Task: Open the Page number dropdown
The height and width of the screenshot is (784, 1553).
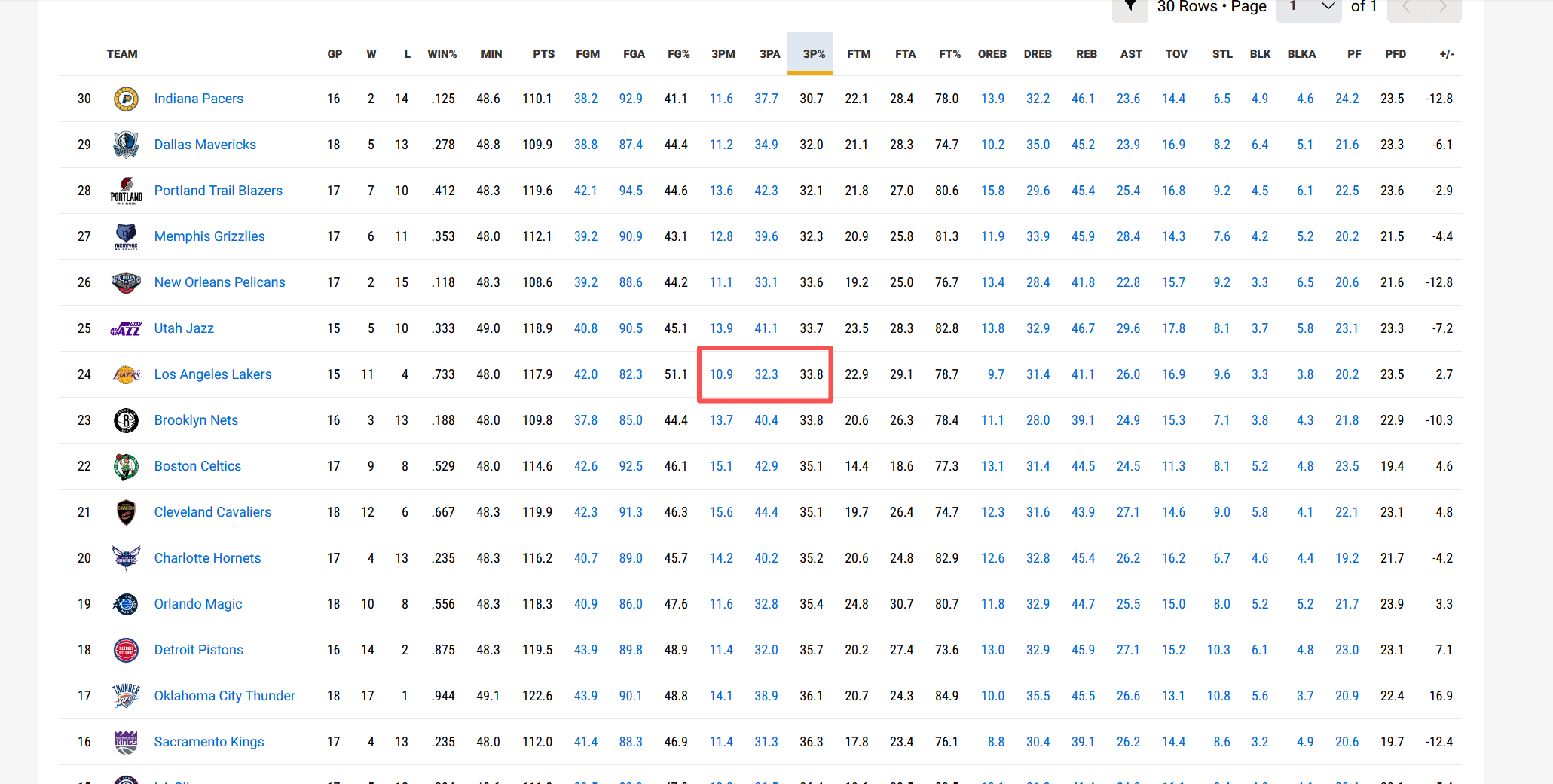Action: 1309,7
